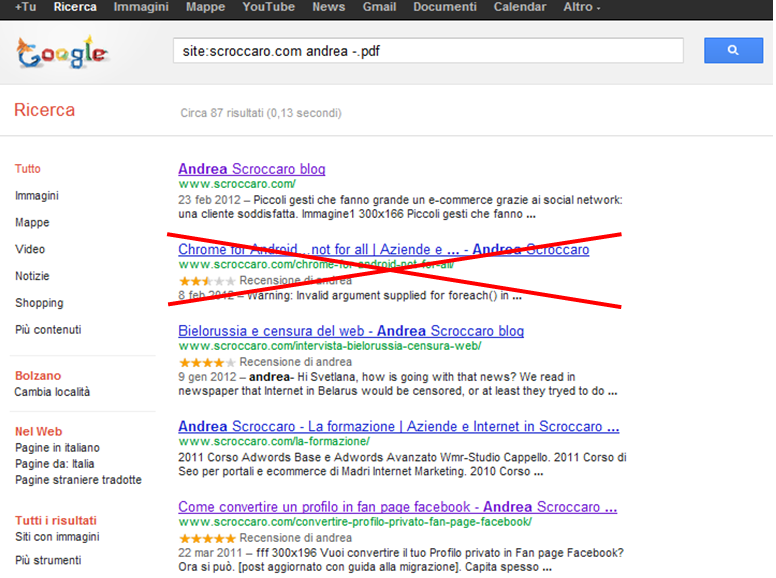776x578 pixels.
Task: Click the intervista-bielorussia-censura-web URL
Action: tap(330, 346)
